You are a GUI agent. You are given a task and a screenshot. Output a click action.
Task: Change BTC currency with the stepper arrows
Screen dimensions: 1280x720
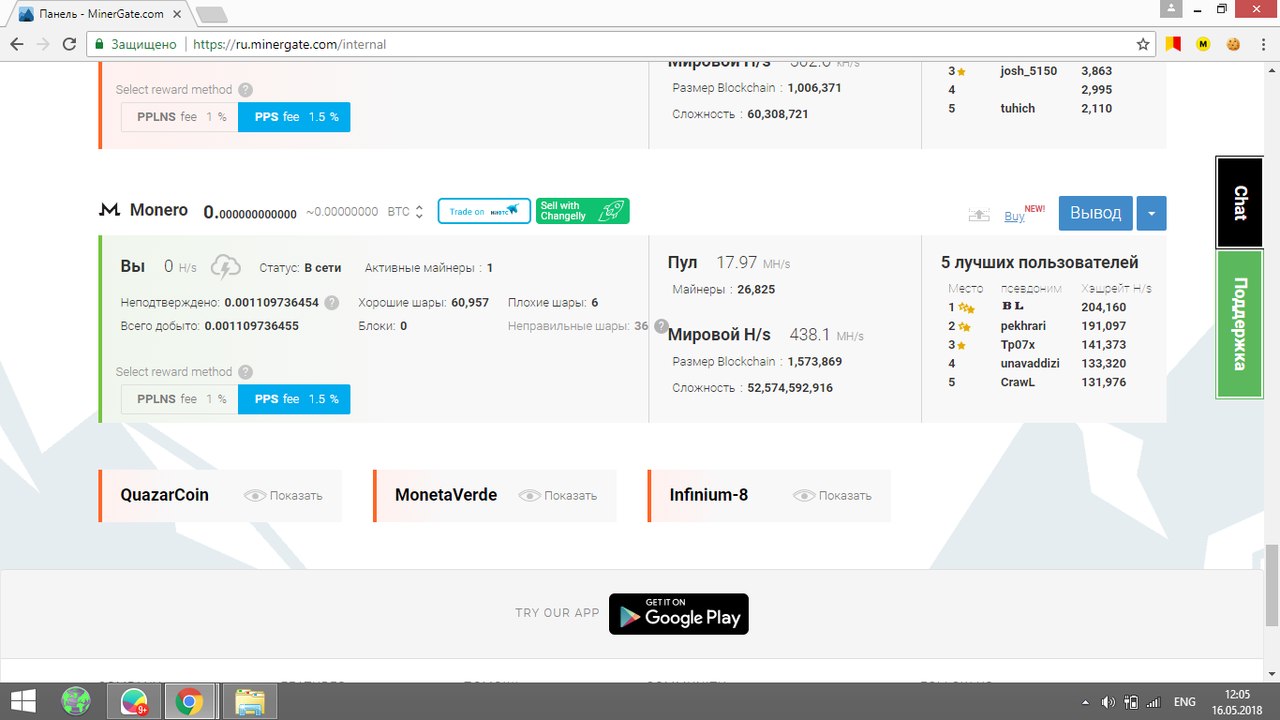(x=419, y=212)
